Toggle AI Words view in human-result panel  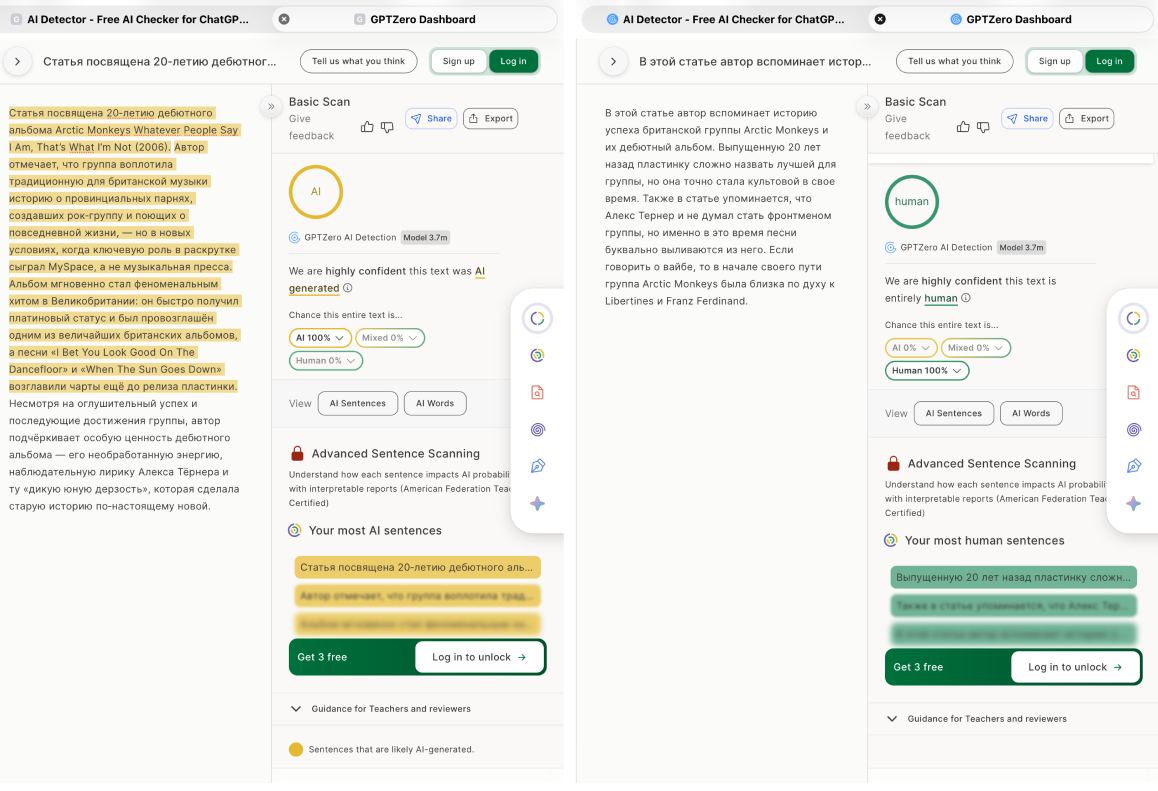point(1031,413)
